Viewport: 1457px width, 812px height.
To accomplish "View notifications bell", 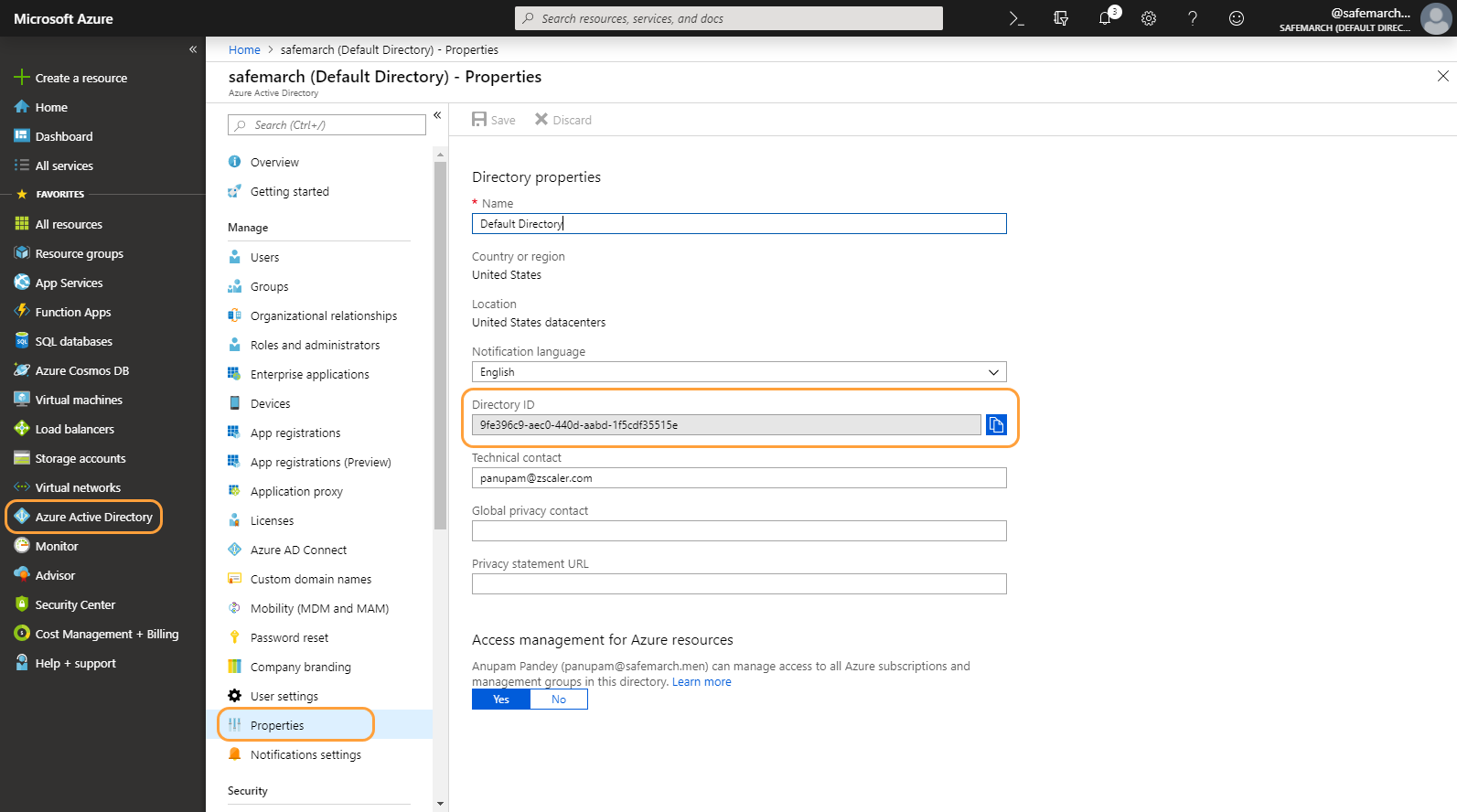I will [1106, 17].
